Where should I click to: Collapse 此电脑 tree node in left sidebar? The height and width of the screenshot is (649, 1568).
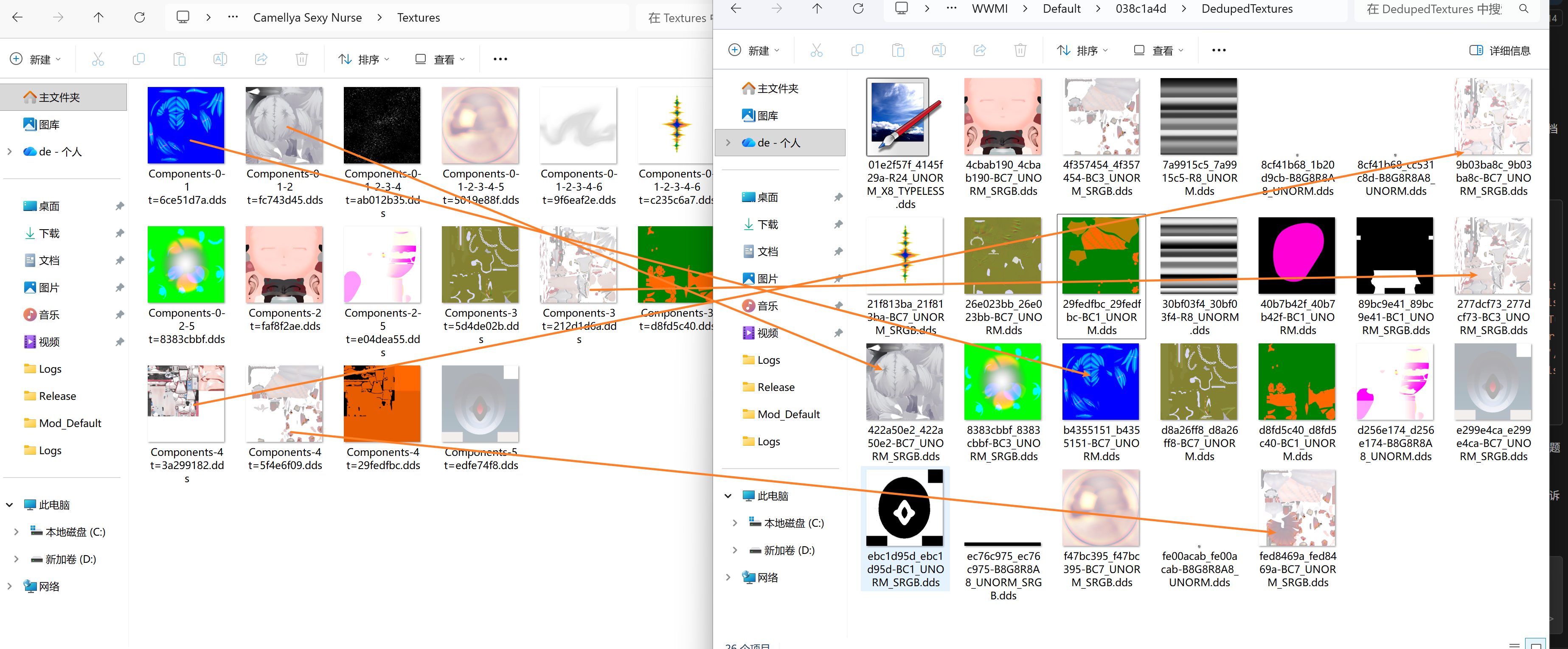[x=10, y=505]
